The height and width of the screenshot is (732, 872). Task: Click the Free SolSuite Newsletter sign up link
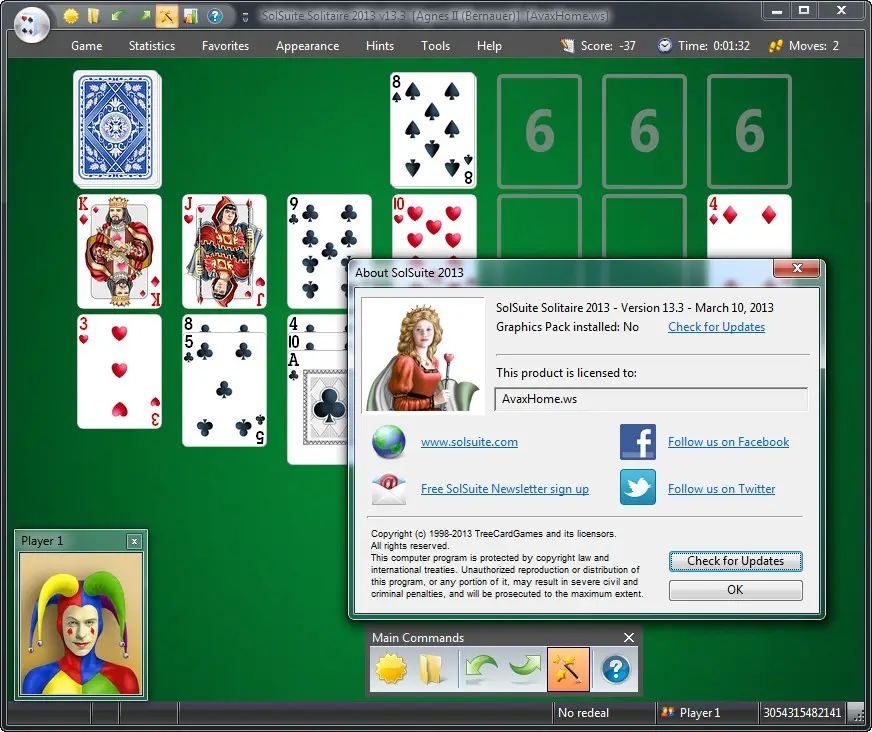click(504, 488)
